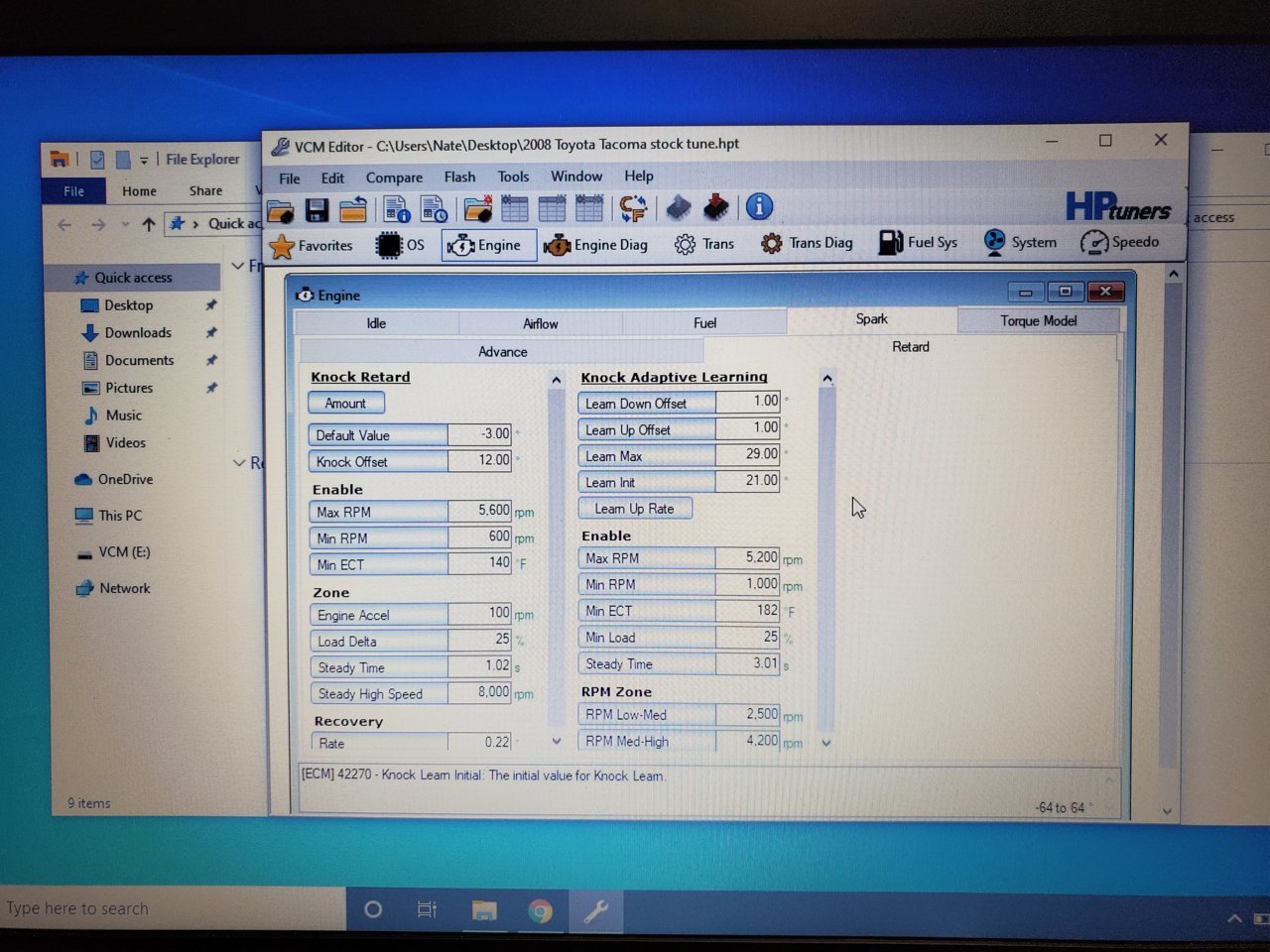Screen dimensions: 1270x952
Task: Open the file information icon with blue i
Action: pyautogui.click(x=397, y=209)
